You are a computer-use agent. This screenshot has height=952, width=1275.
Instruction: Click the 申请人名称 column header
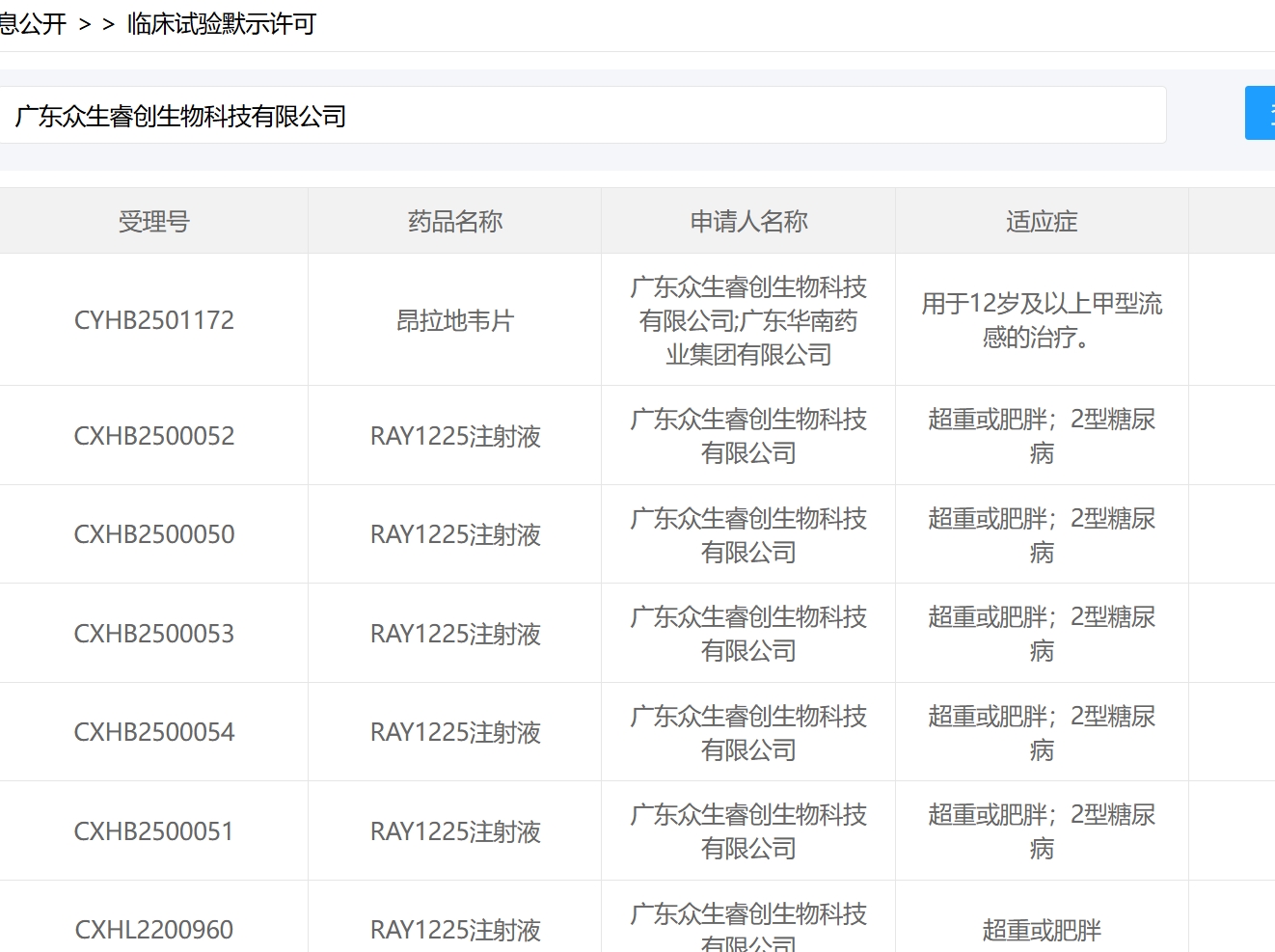[748, 222]
